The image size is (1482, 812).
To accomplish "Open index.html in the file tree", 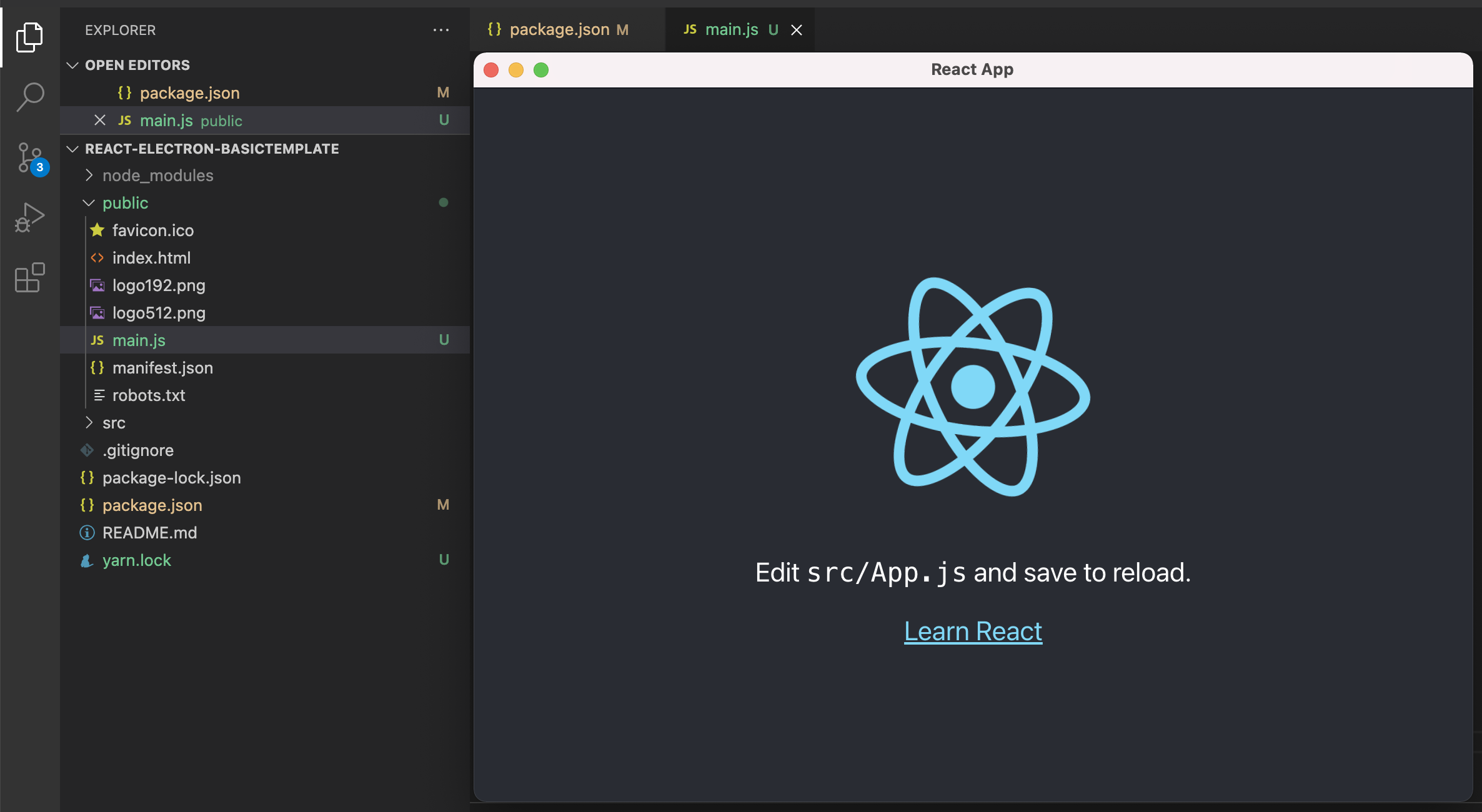I will click(x=151, y=258).
